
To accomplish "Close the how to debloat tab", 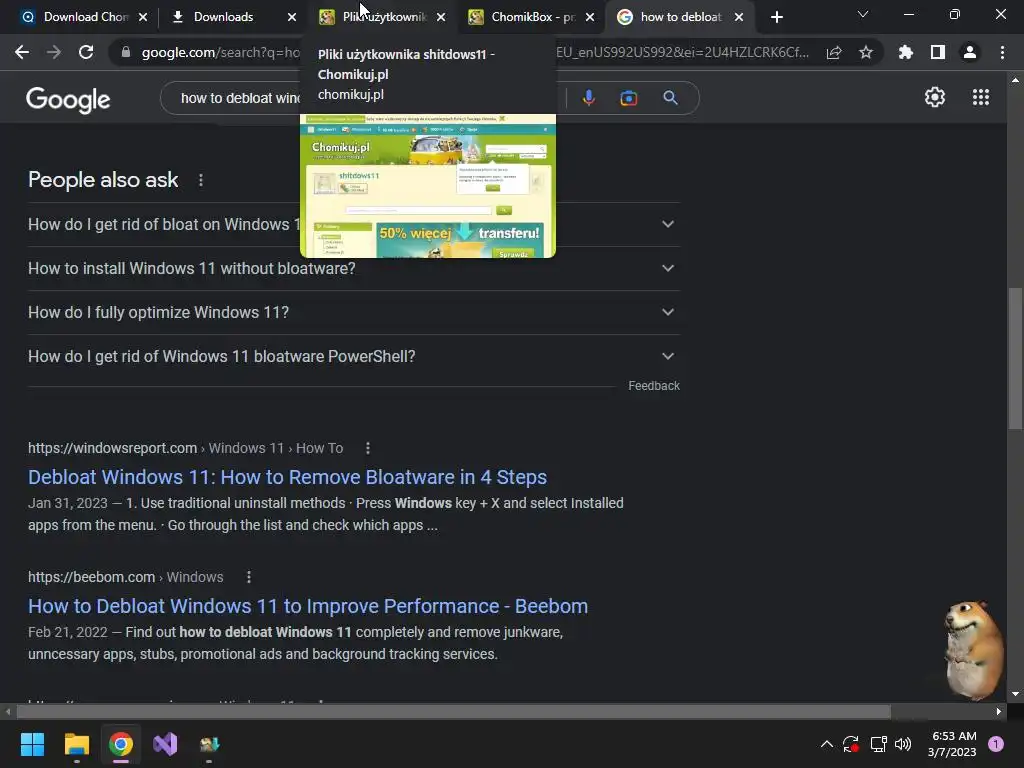I will [x=739, y=17].
